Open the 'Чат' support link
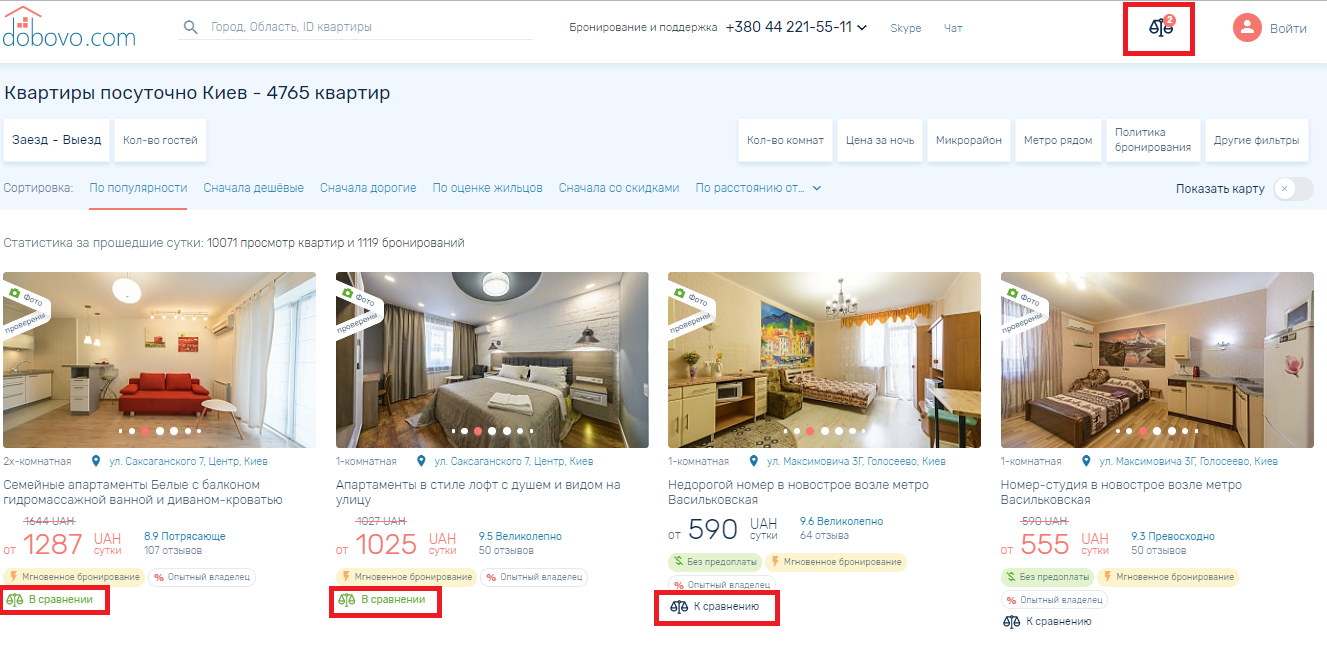1327x654 pixels. point(953,28)
